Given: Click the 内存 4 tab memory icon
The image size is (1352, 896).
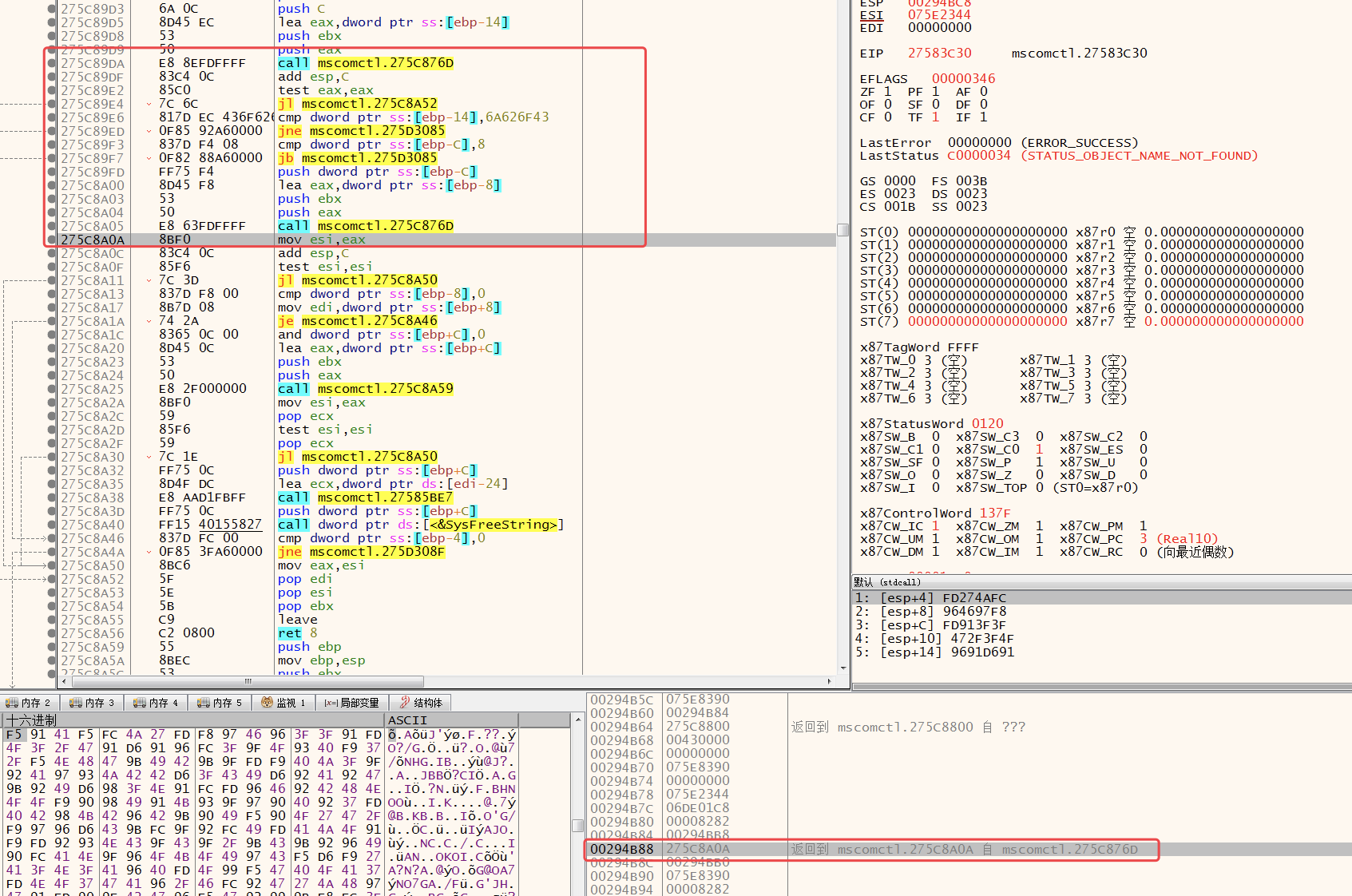Looking at the screenshot, I should tap(140, 703).
